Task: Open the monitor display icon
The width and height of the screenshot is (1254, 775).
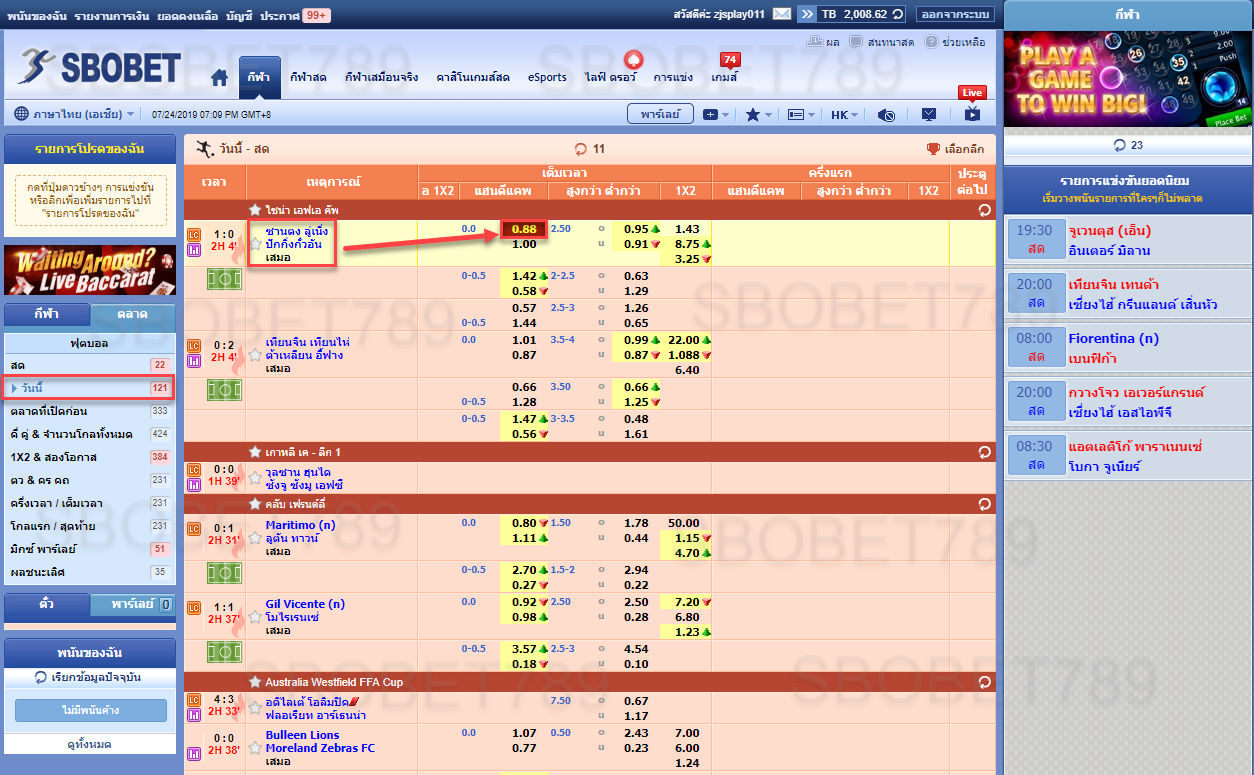Action: pyautogui.click(x=929, y=115)
